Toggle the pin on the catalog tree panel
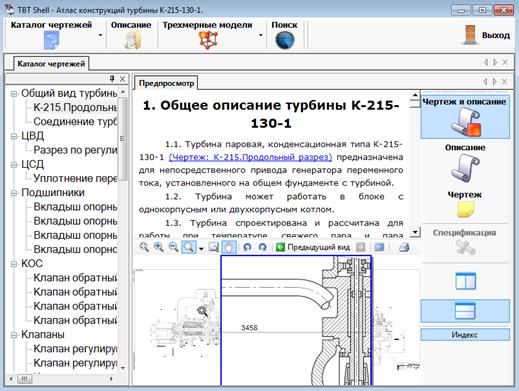Image resolution: width=519 pixels, height=391 pixels. (x=112, y=79)
